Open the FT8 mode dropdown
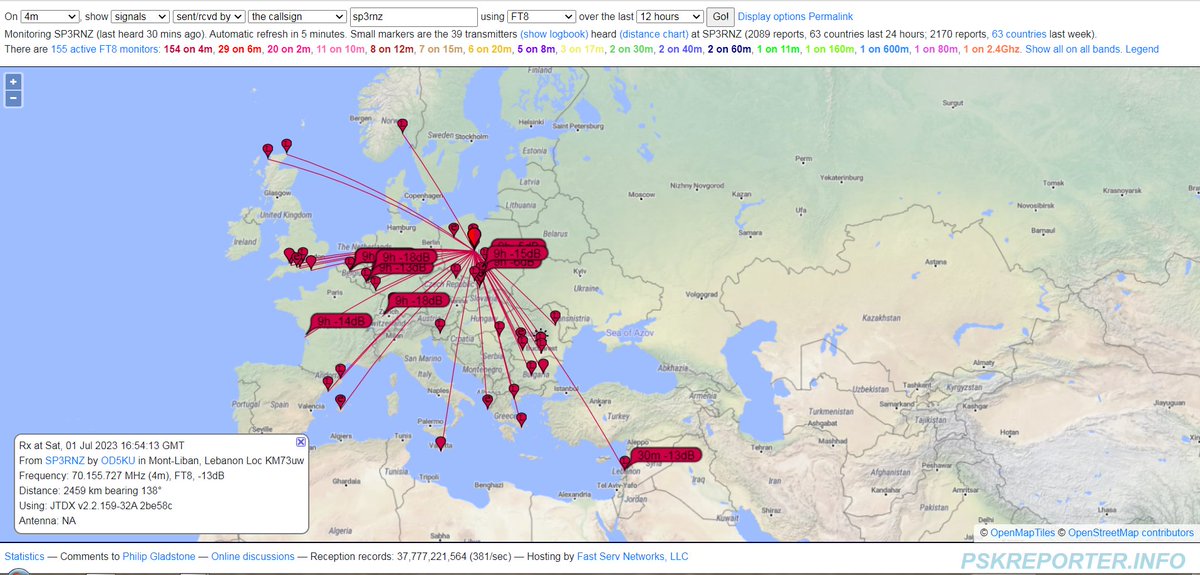Image resolution: width=1200 pixels, height=575 pixels. 541,17
